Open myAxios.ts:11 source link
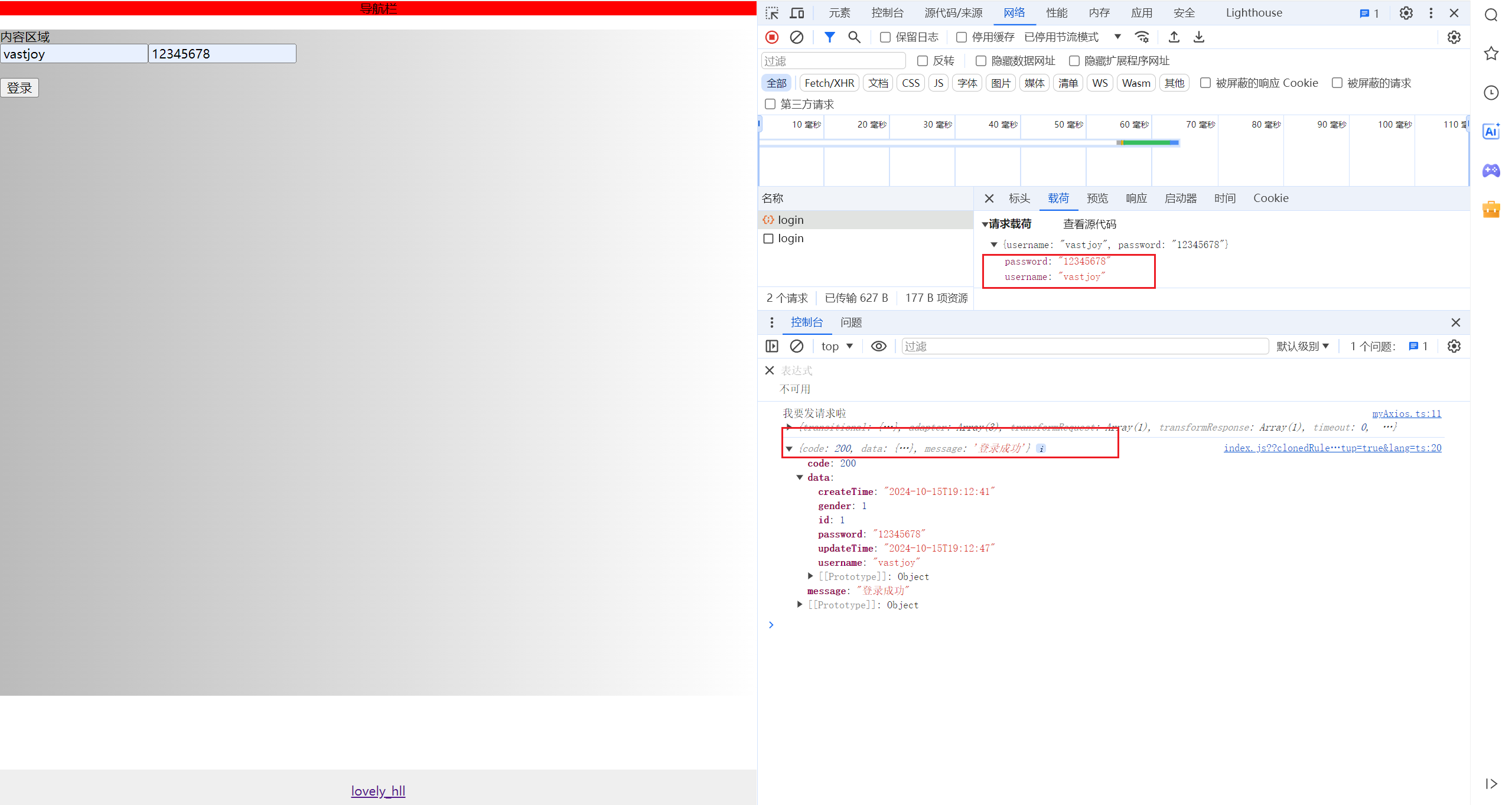The height and width of the screenshot is (805, 1512). 1406,413
